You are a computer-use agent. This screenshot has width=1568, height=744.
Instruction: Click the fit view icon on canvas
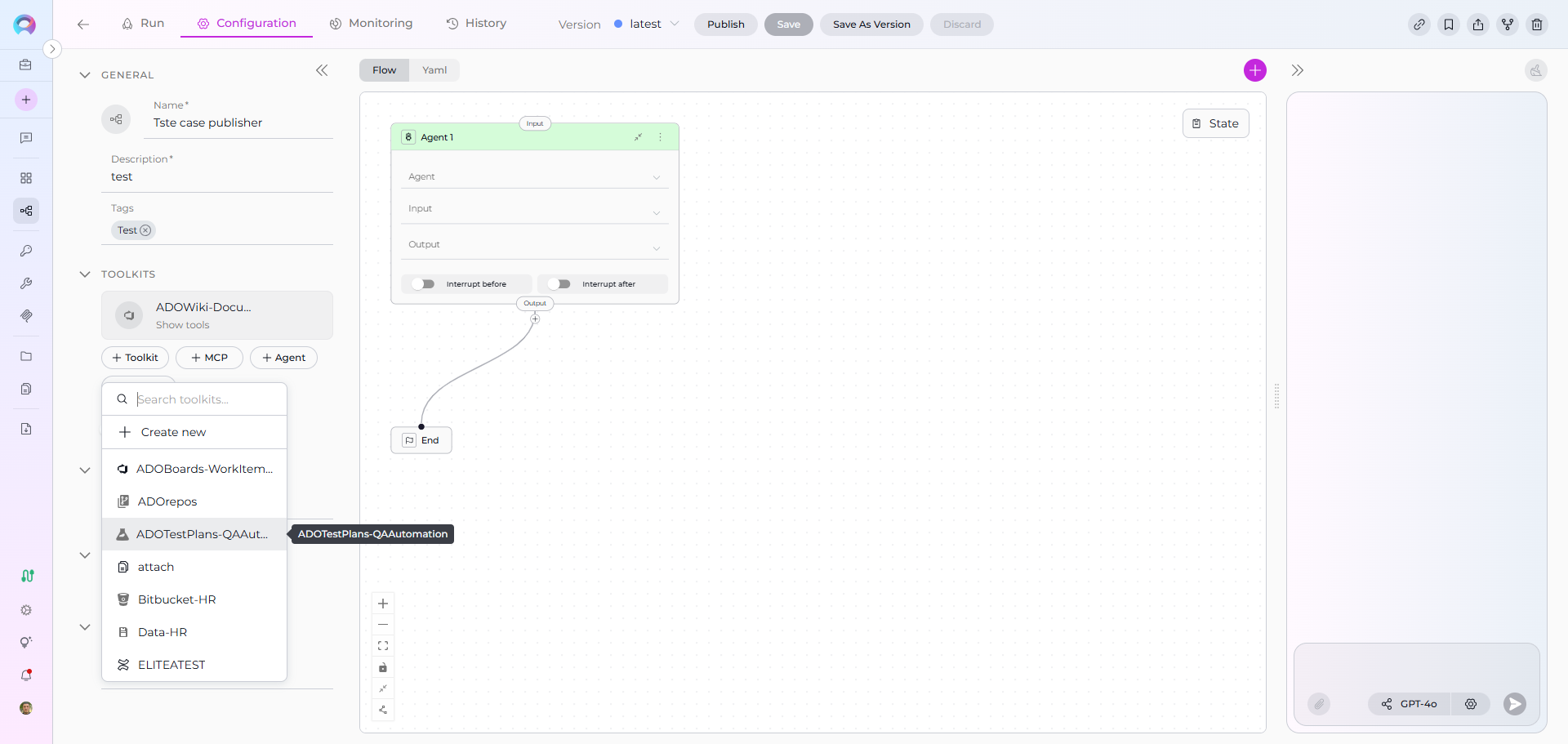[383, 646]
